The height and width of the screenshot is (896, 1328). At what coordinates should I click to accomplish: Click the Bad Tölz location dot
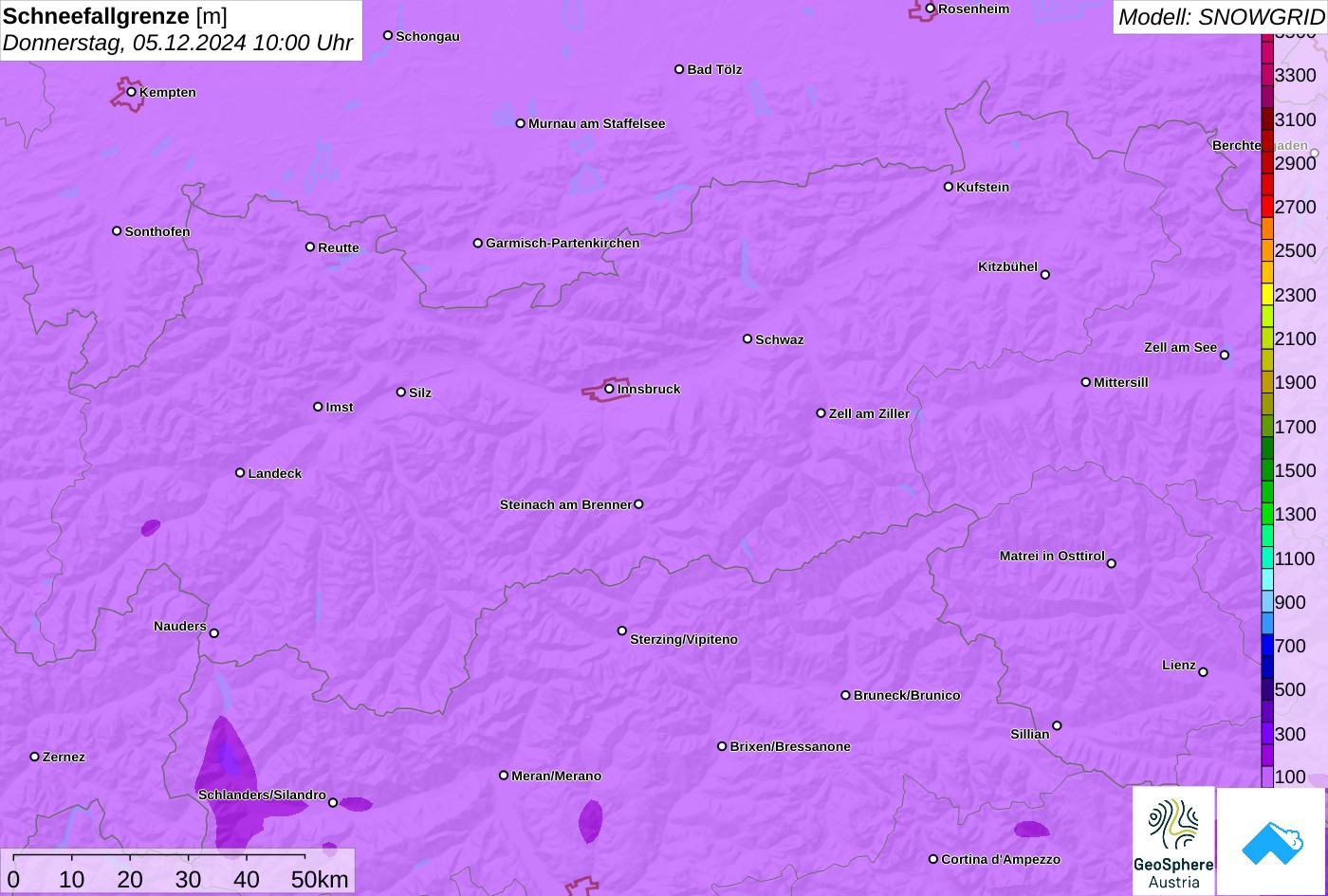pos(679,69)
